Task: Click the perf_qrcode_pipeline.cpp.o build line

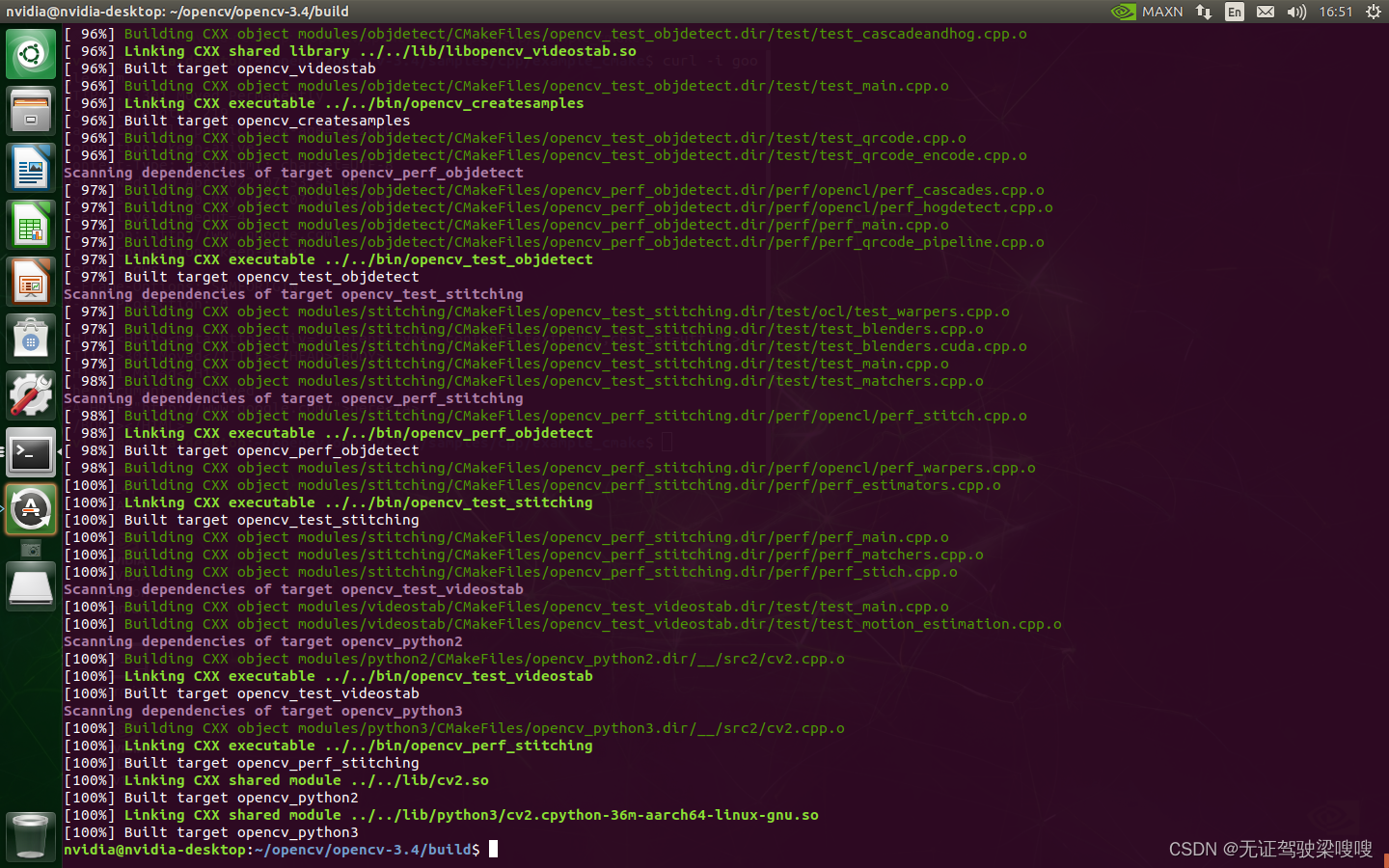Action: click(554, 242)
